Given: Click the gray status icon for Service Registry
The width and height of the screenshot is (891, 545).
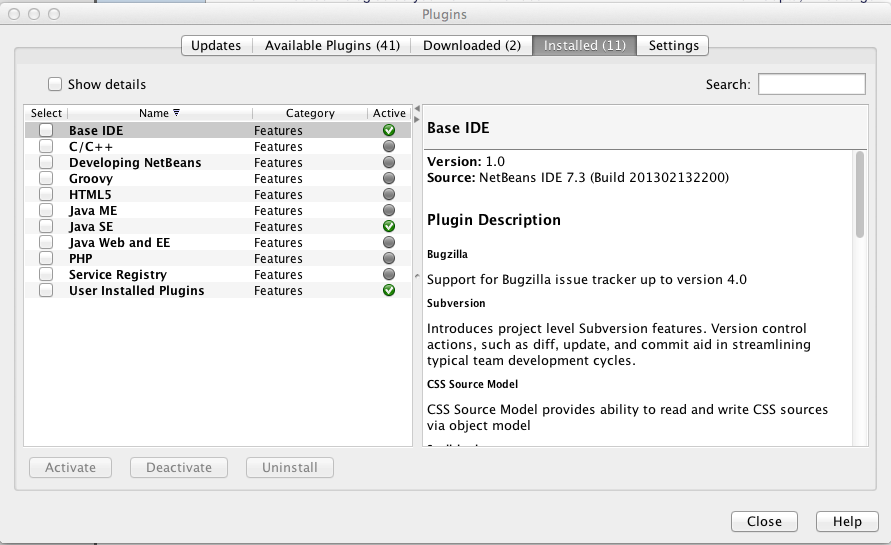Looking at the screenshot, I should click(389, 275).
